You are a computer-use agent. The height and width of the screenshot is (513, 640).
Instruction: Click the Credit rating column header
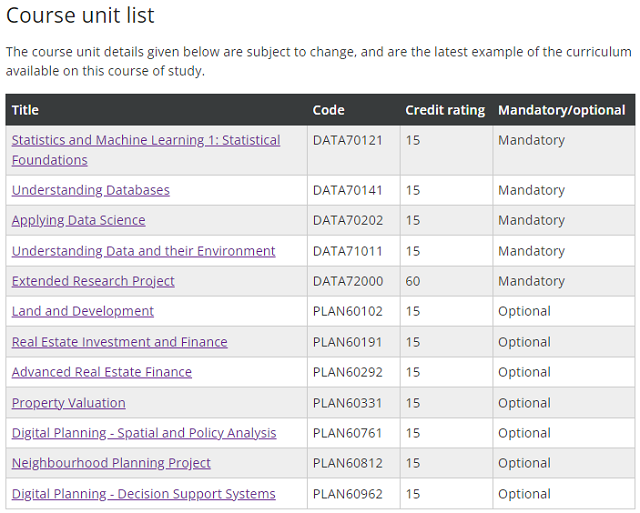click(445, 110)
